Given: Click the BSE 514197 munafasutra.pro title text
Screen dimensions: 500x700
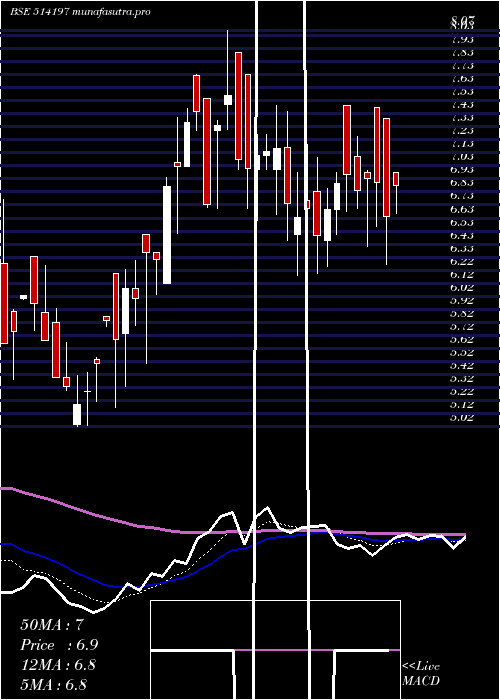Looking at the screenshot, I should point(80,12).
